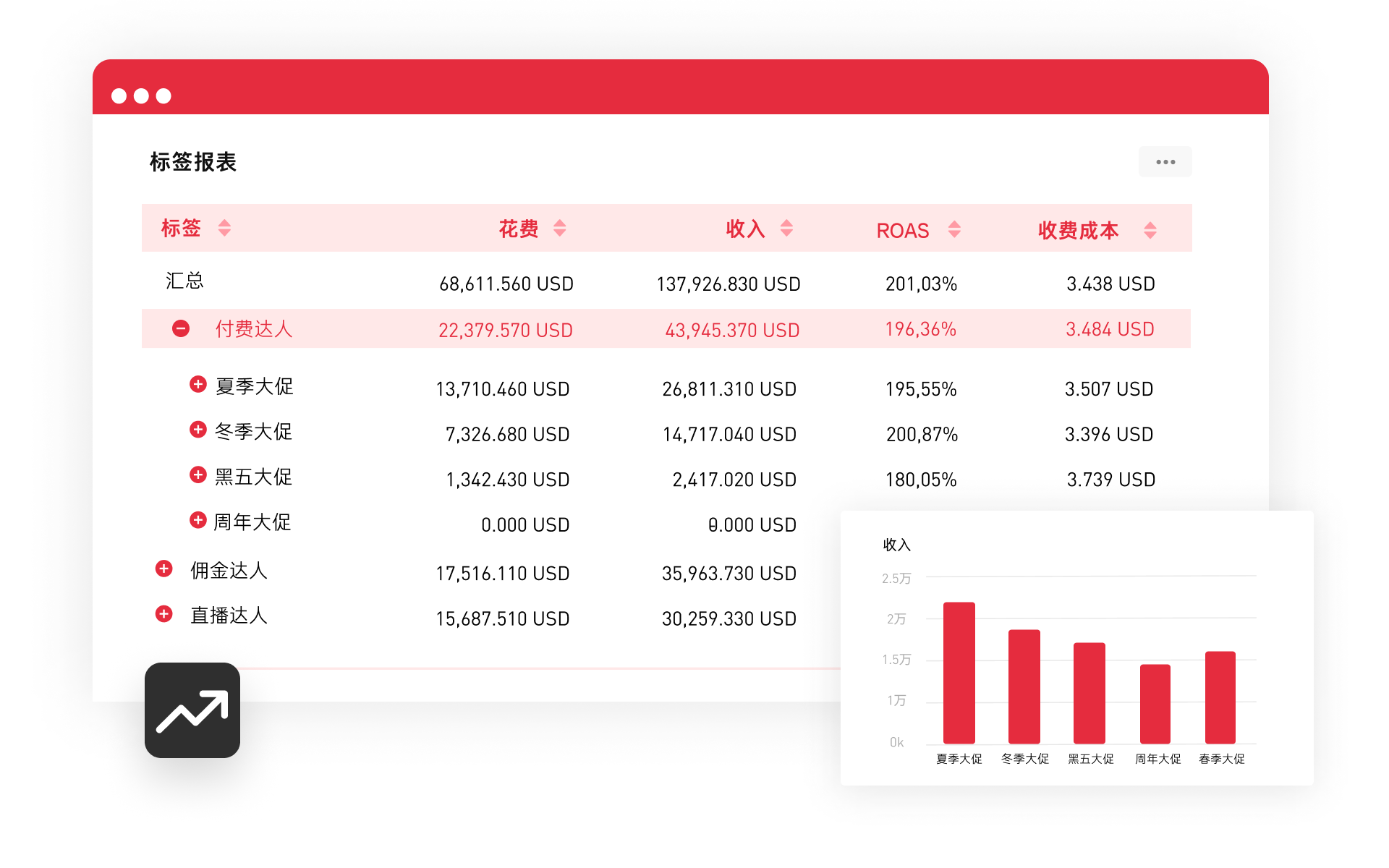Toggle the 黑五大促 plus control
This screenshot has height=868, width=1389.
point(198,475)
